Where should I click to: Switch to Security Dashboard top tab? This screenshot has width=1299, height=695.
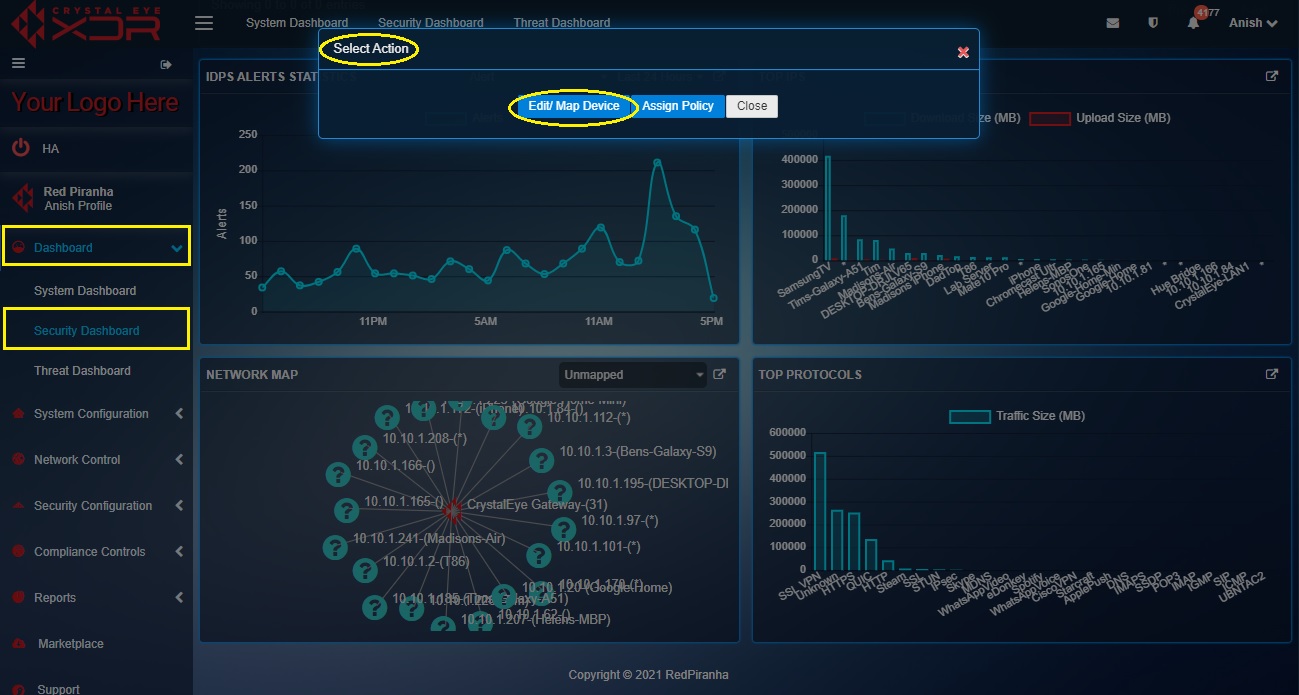(431, 23)
